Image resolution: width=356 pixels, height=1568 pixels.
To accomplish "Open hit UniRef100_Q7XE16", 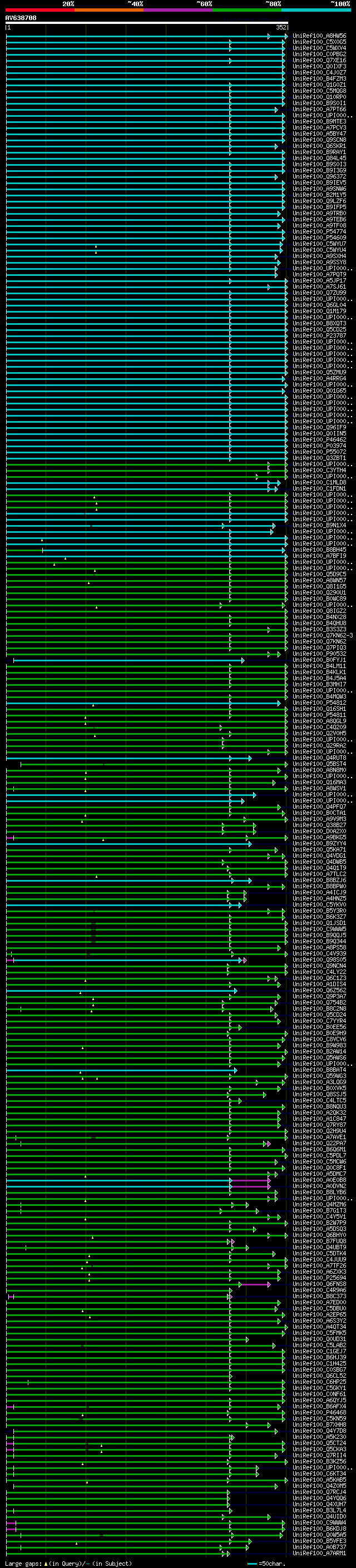I will (x=319, y=60).
